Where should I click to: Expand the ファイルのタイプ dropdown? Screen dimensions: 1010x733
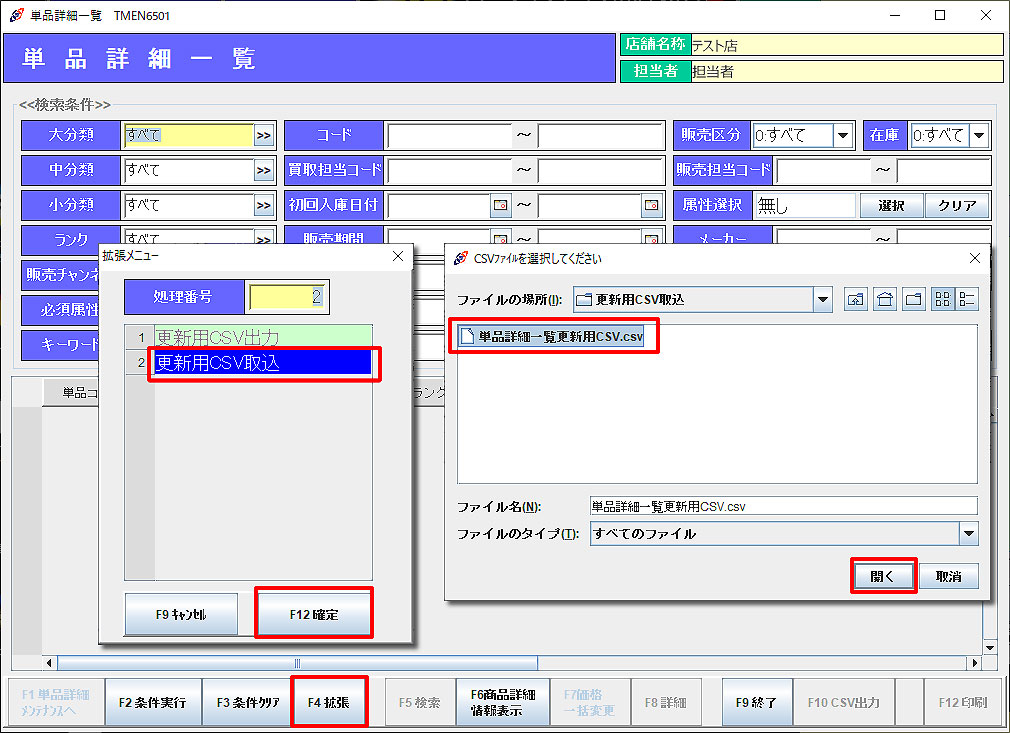coord(967,534)
